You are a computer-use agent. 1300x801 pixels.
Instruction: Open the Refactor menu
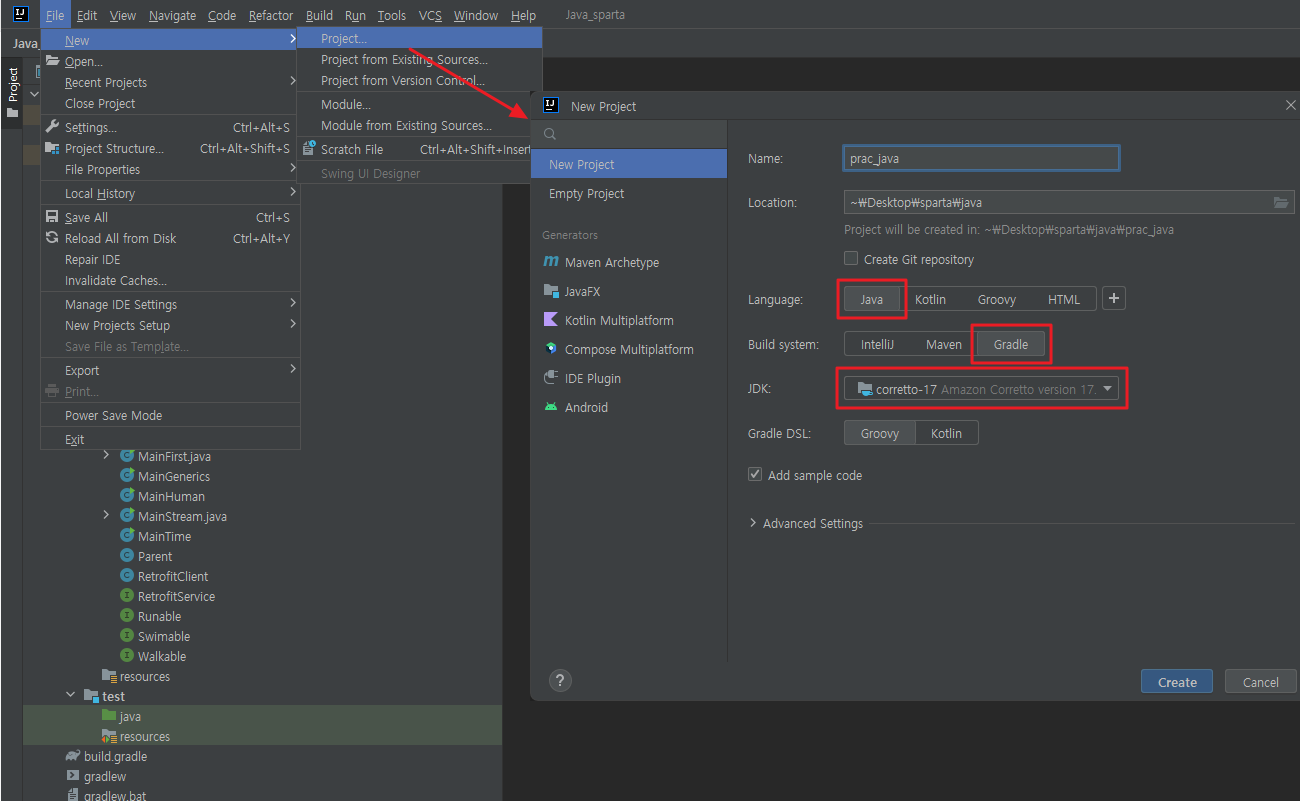point(271,15)
